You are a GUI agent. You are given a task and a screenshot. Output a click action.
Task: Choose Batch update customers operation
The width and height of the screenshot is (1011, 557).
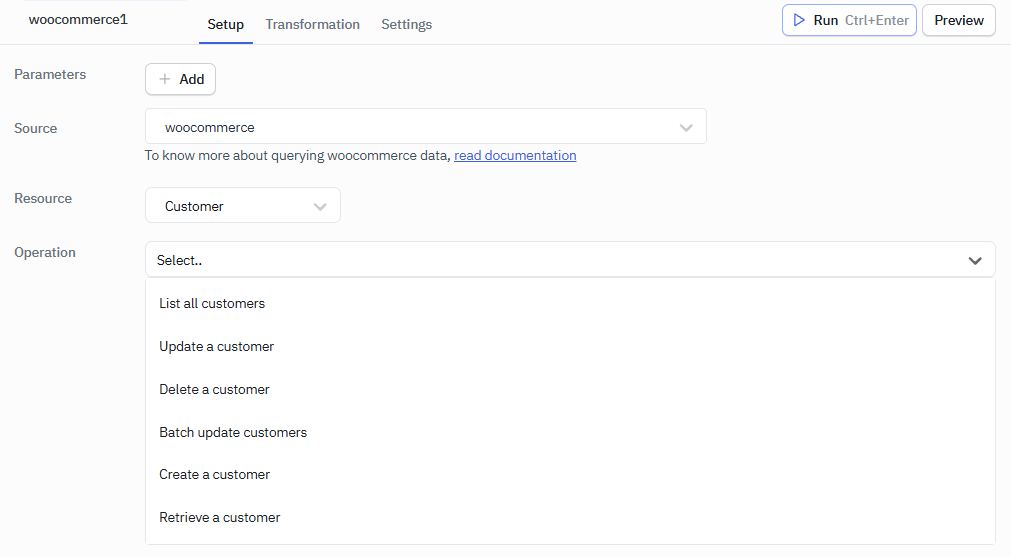pyautogui.click(x=233, y=432)
